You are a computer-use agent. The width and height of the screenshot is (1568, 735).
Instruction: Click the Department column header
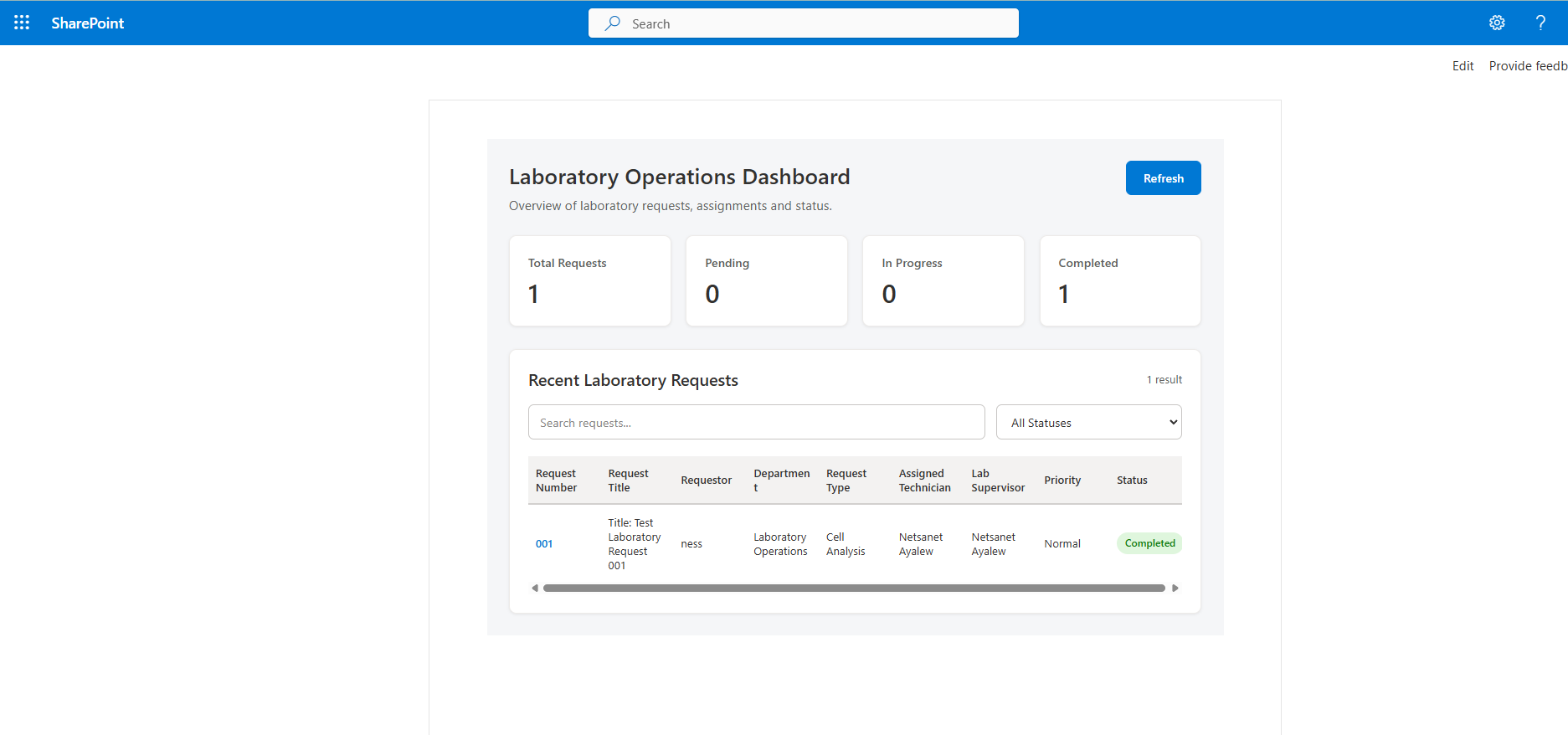tap(782, 481)
